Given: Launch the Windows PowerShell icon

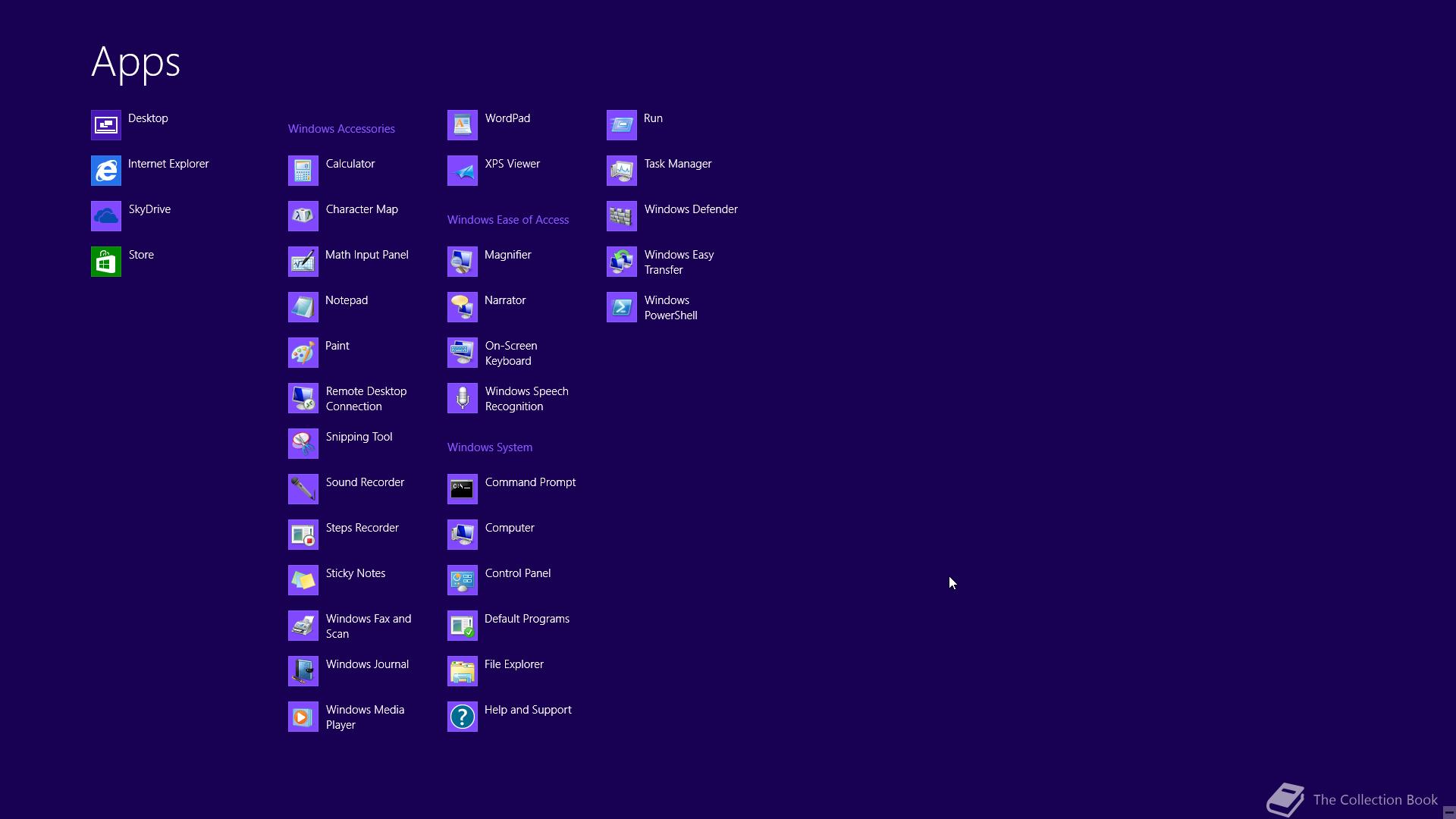Looking at the screenshot, I should 622,307.
